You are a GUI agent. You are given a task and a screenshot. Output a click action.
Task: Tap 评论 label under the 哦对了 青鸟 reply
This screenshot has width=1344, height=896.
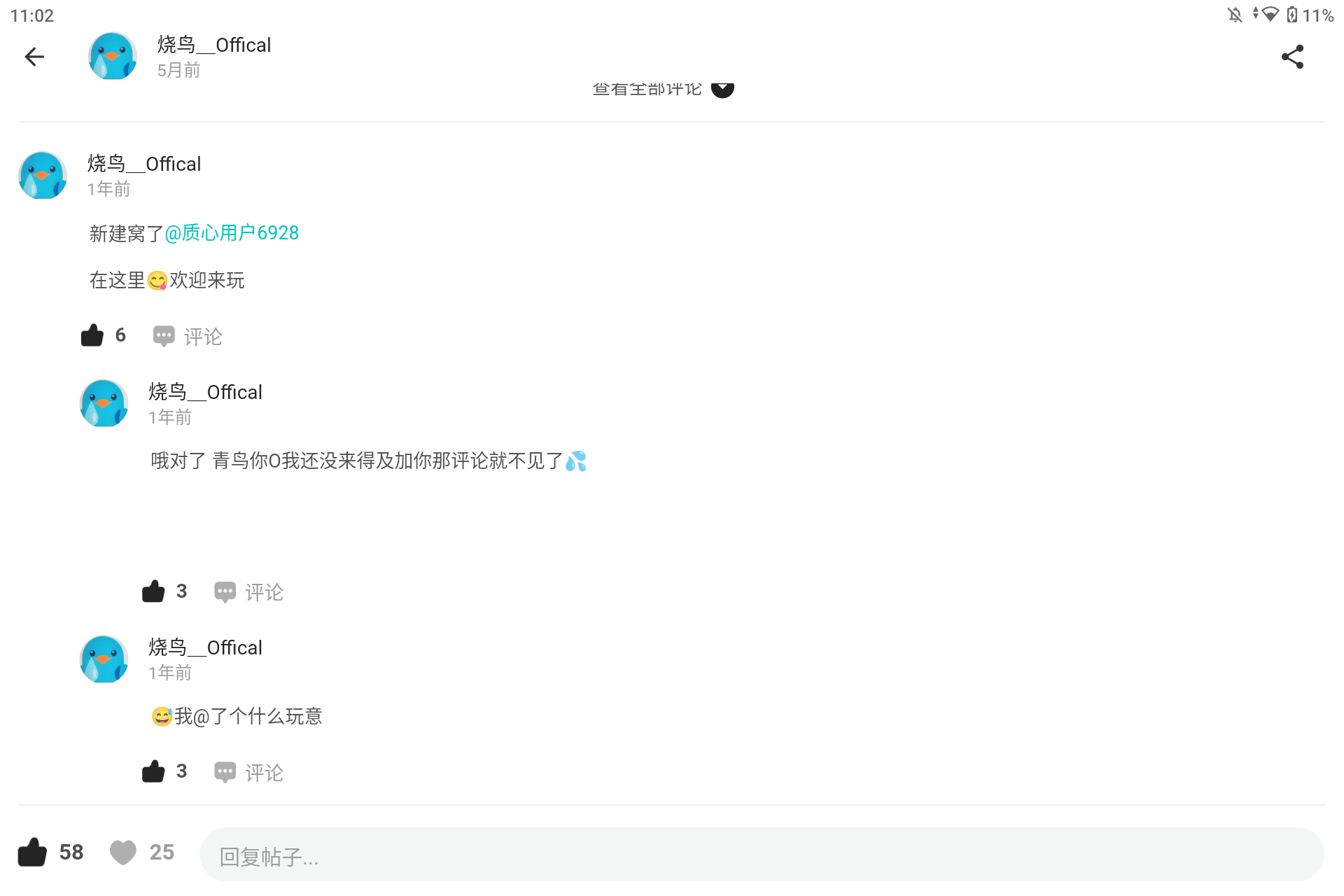tap(264, 592)
